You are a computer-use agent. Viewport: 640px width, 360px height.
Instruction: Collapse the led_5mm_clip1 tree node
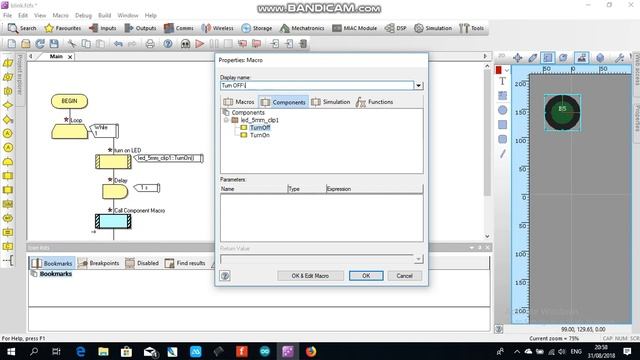[x=226, y=120]
